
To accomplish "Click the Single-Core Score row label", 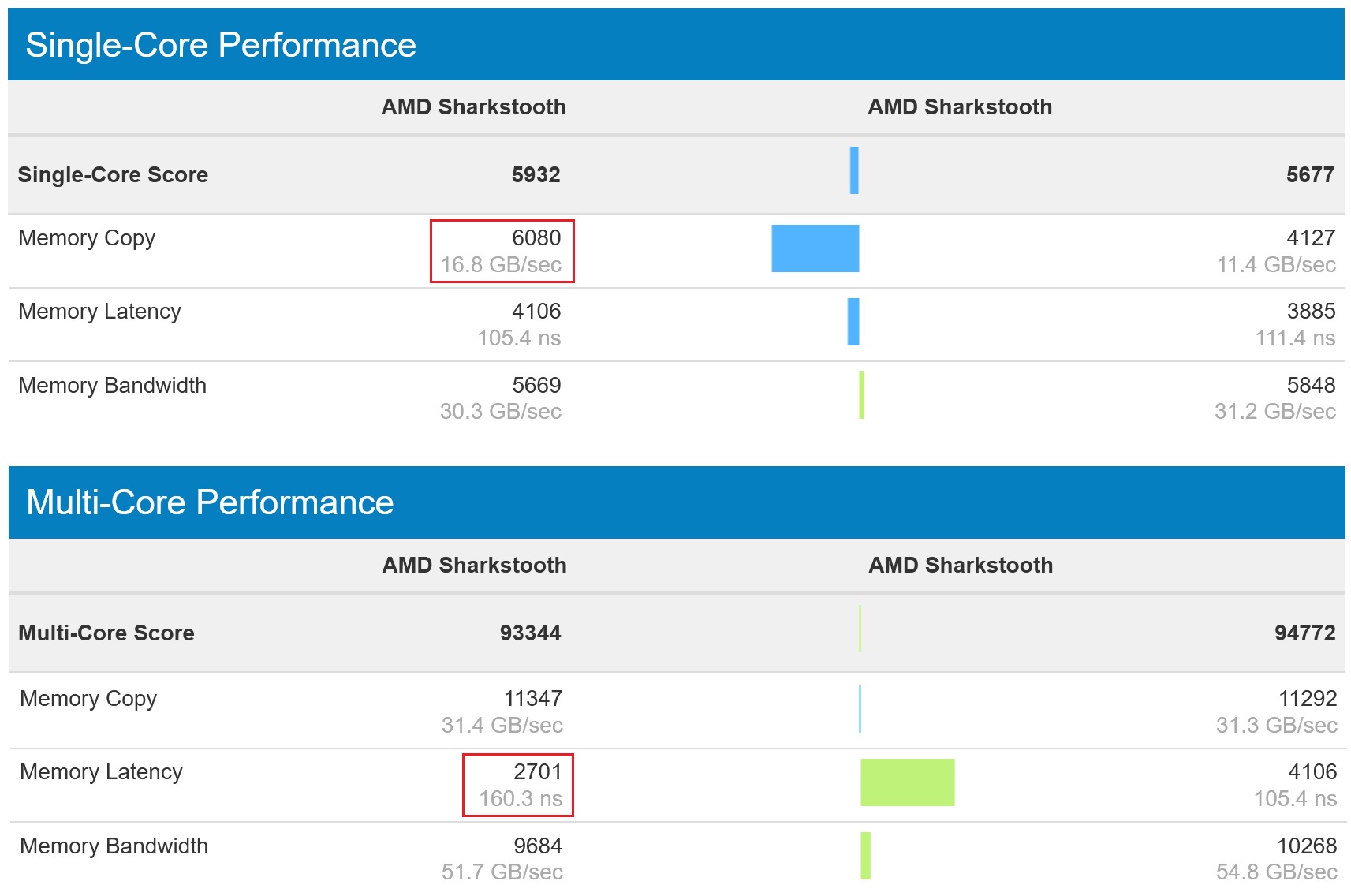I will tap(113, 174).
